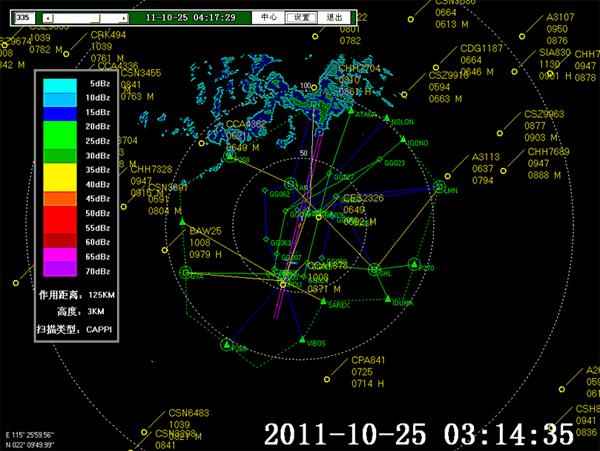Select the SAREX waypoint triangle
Screen dimensions: 600x451
click(x=324, y=302)
